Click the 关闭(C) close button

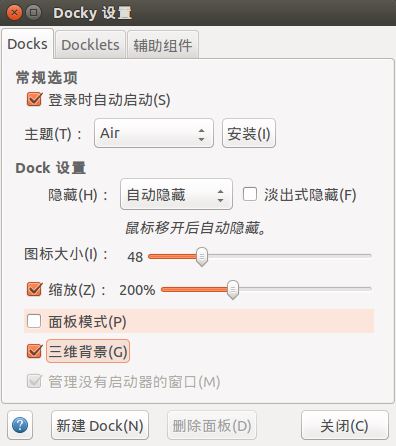coord(345,425)
